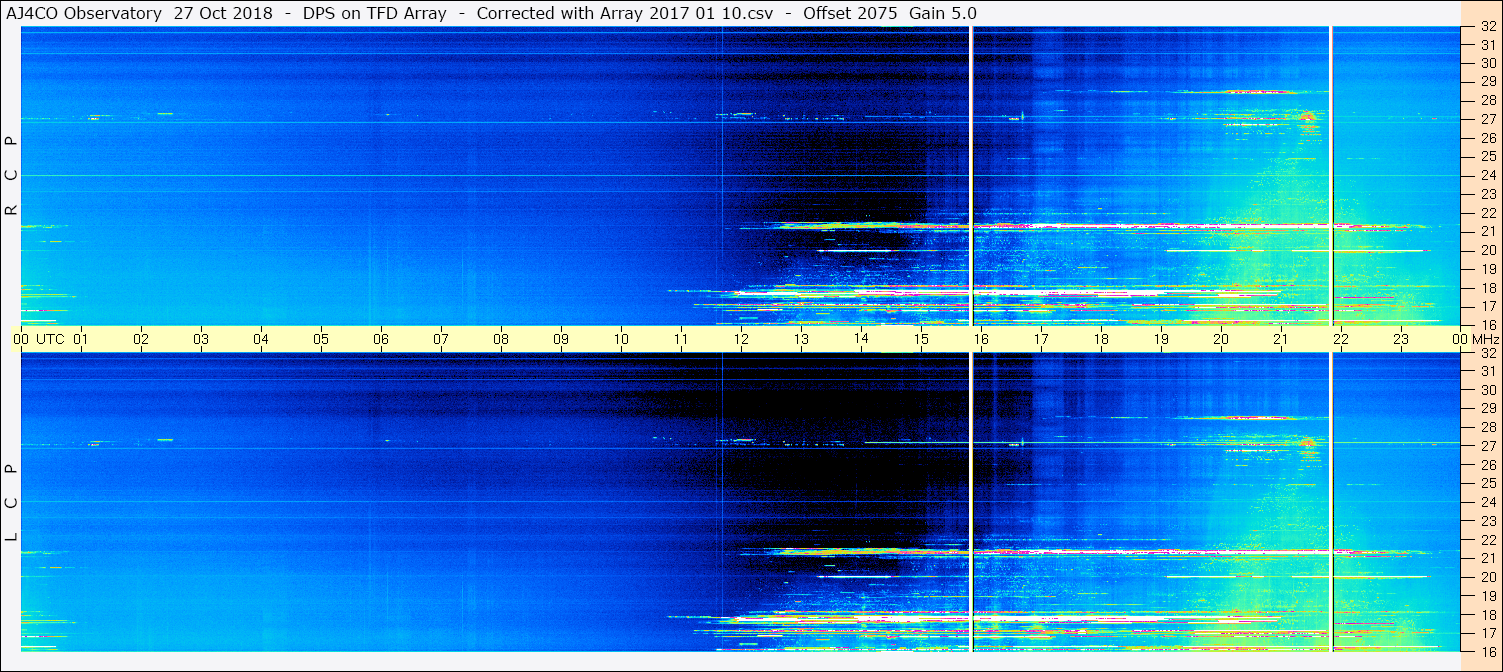The height and width of the screenshot is (672, 1503).
Task: Click the LCP label of lower spectrogram
Action: 12,503
